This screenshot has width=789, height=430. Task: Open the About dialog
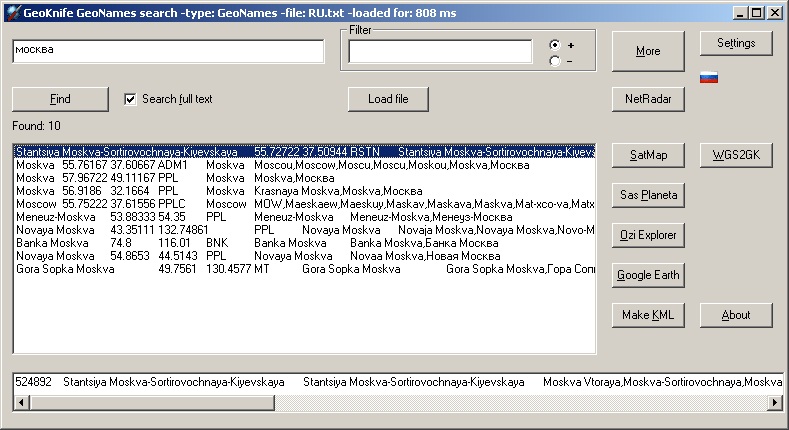736,315
